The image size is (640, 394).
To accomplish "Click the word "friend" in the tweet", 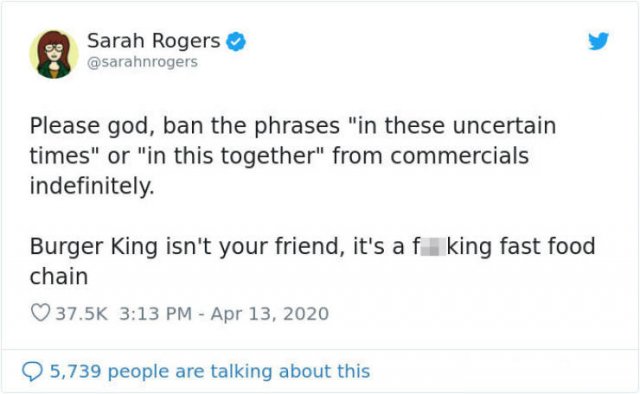I will [307, 247].
